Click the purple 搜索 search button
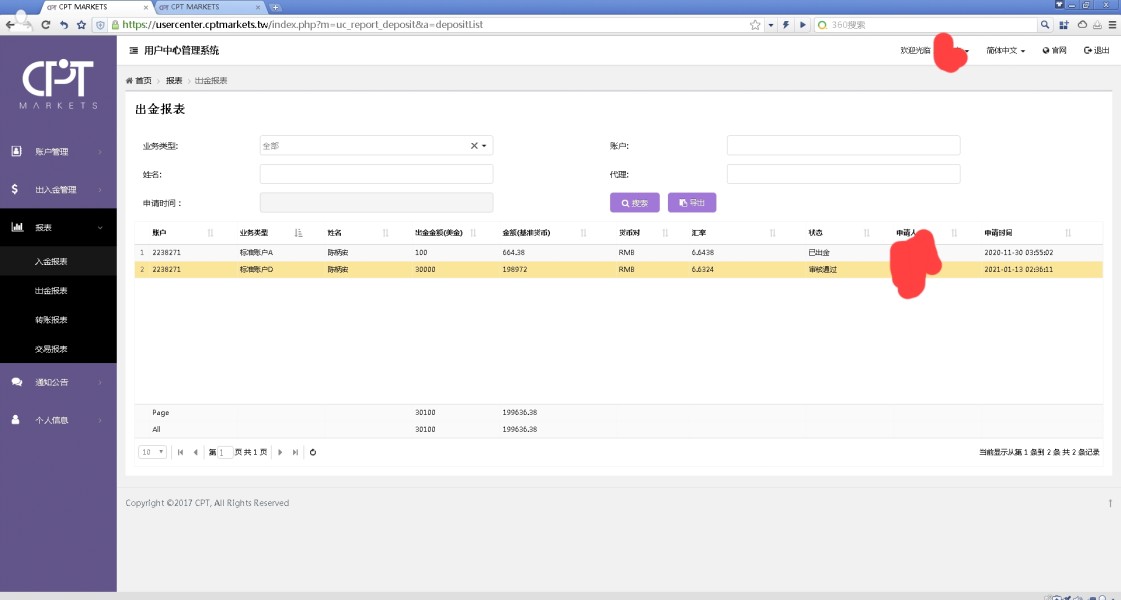Screen dimensions: 1121x600 click(635, 203)
